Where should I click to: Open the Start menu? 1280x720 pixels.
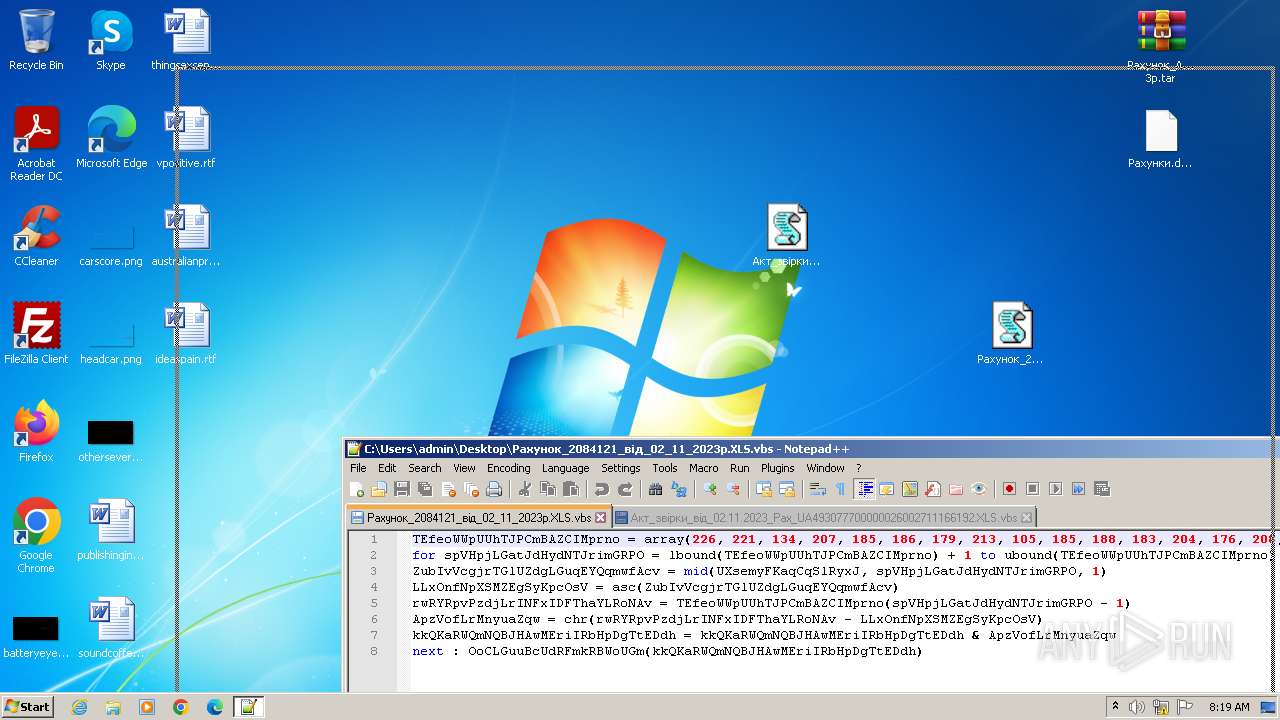click(x=27, y=707)
